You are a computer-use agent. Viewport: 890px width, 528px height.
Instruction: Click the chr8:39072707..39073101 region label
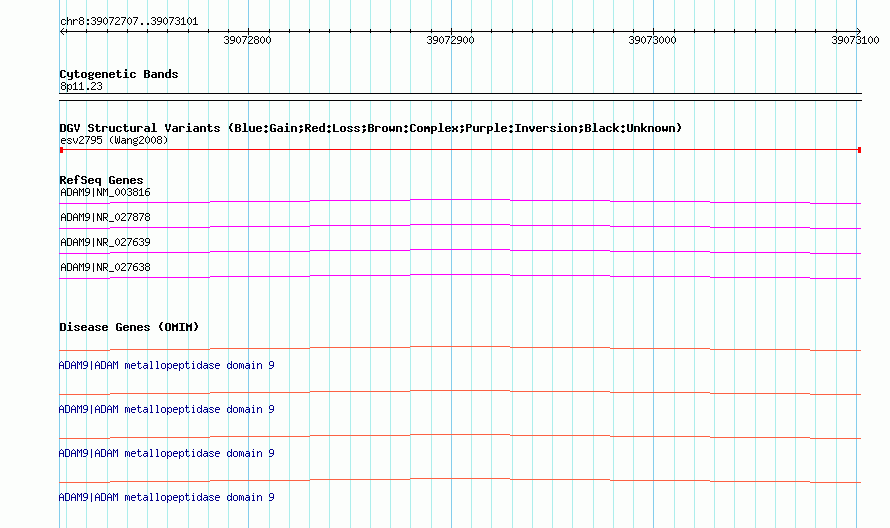(x=129, y=22)
